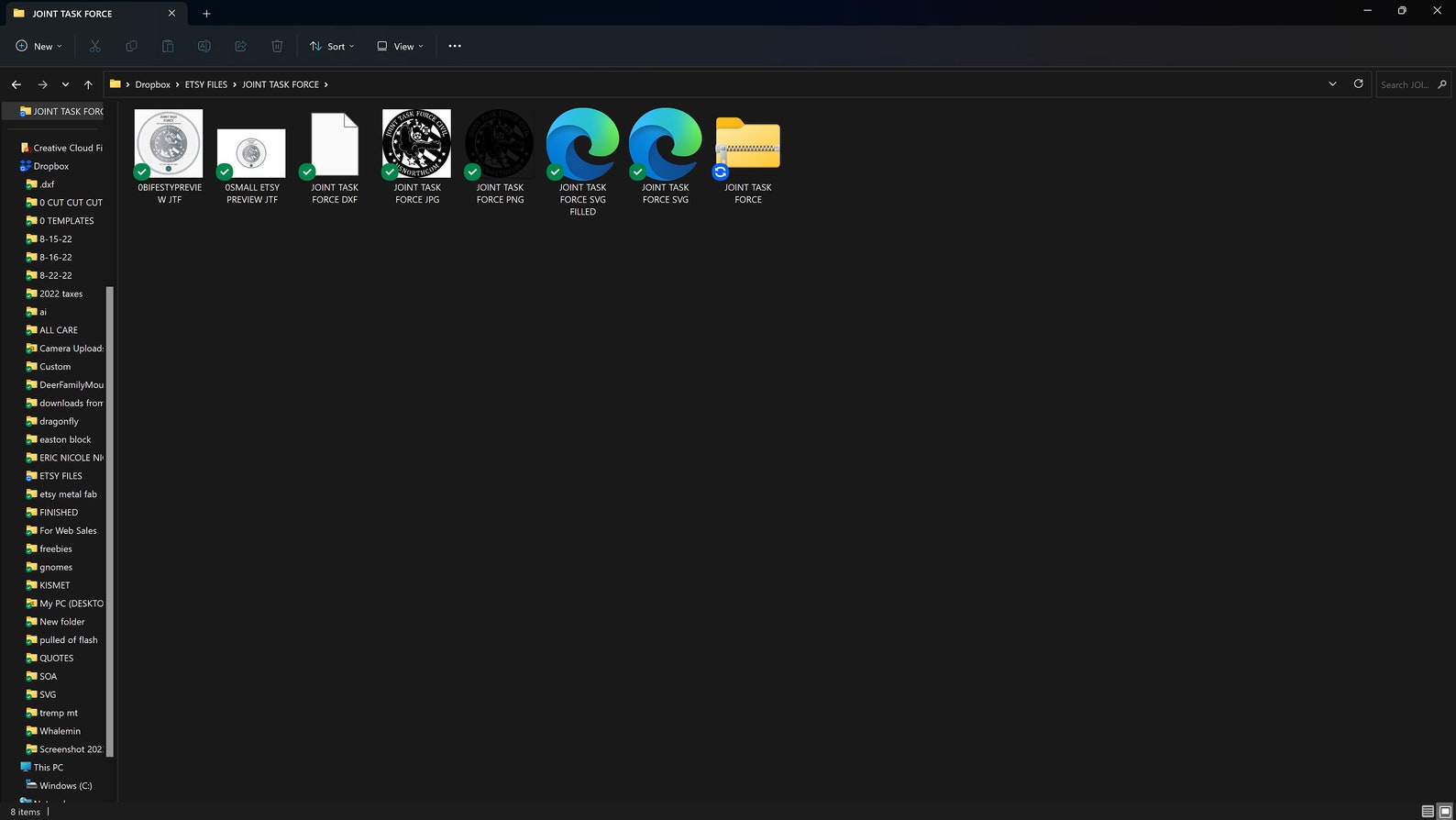Click the Cut scissors icon in toolbar

[94, 46]
